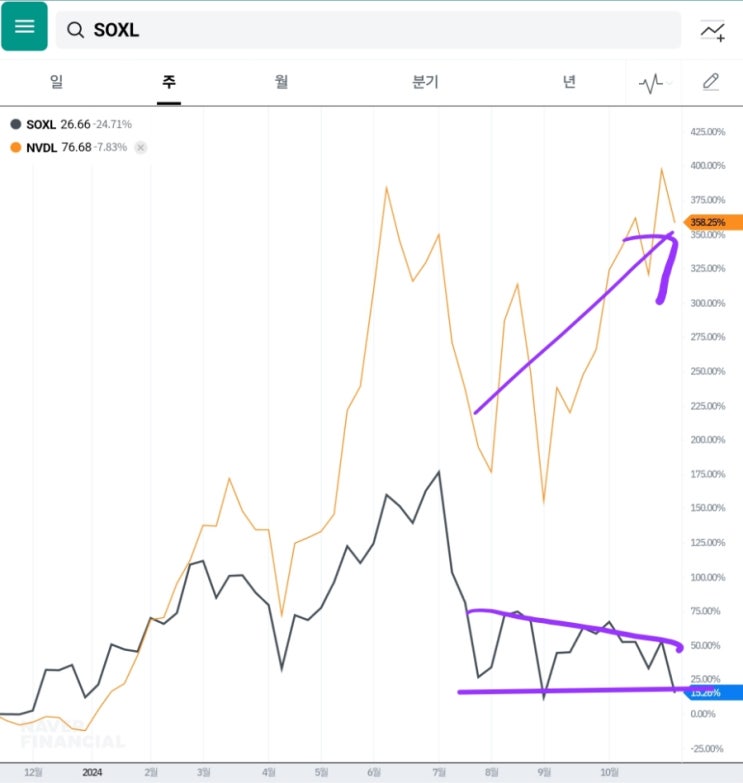Select the 주 (weekly) tab
Screen dimensions: 743x783
tap(168, 82)
